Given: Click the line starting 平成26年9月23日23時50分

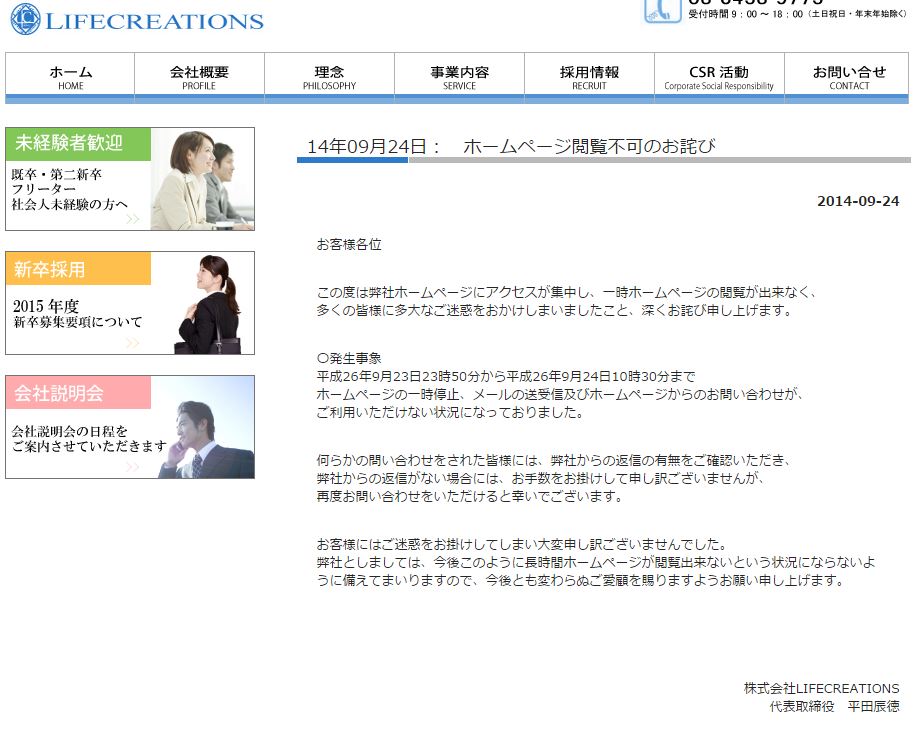Looking at the screenshot, I should (506, 376).
